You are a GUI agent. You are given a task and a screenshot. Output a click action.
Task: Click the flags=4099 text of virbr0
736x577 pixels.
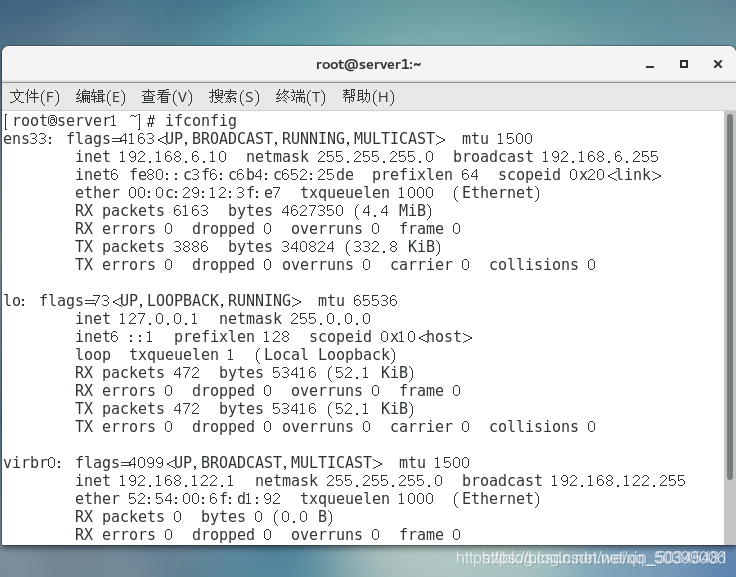(x=120, y=463)
